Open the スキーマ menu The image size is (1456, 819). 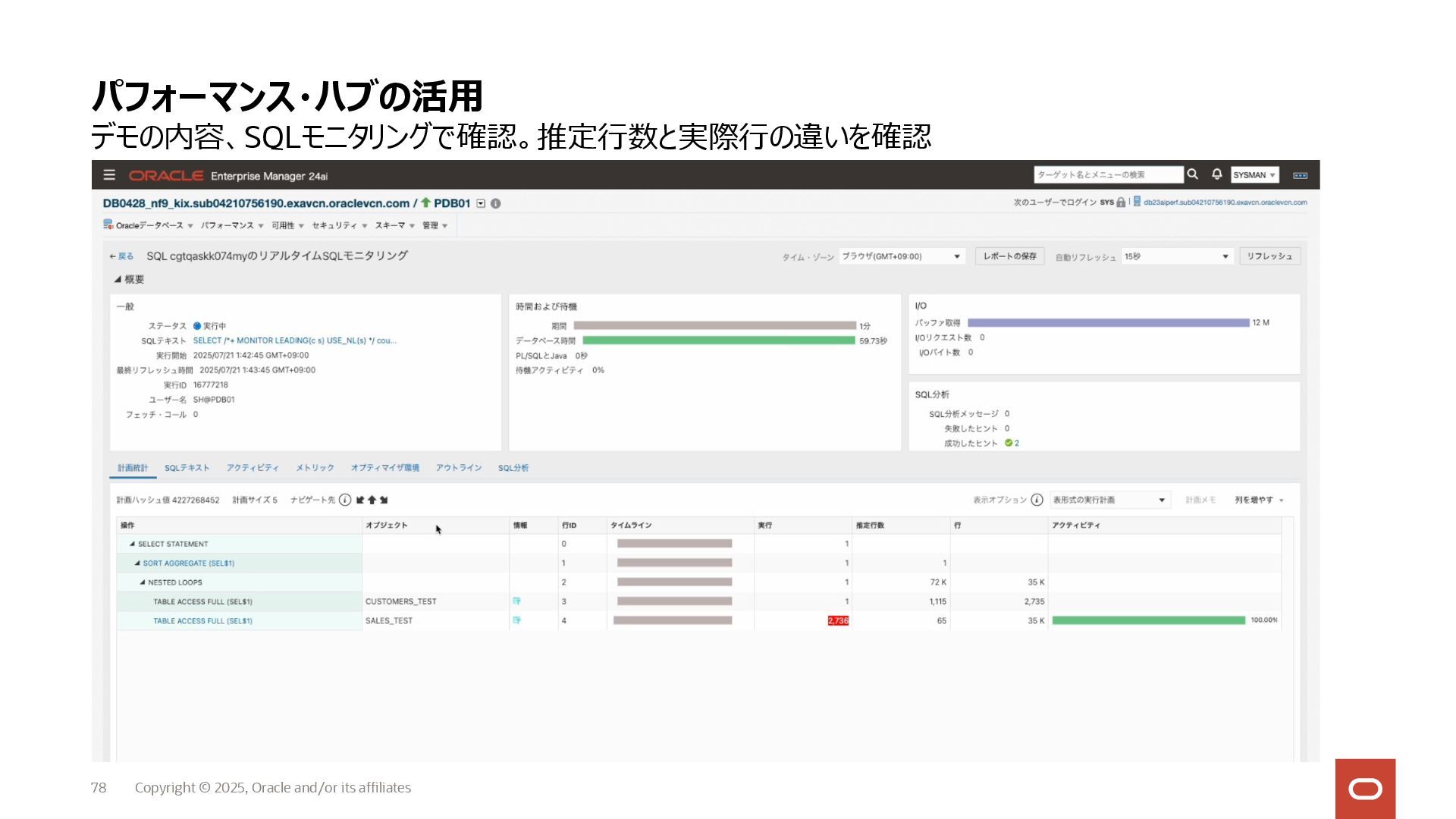pyautogui.click(x=394, y=225)
